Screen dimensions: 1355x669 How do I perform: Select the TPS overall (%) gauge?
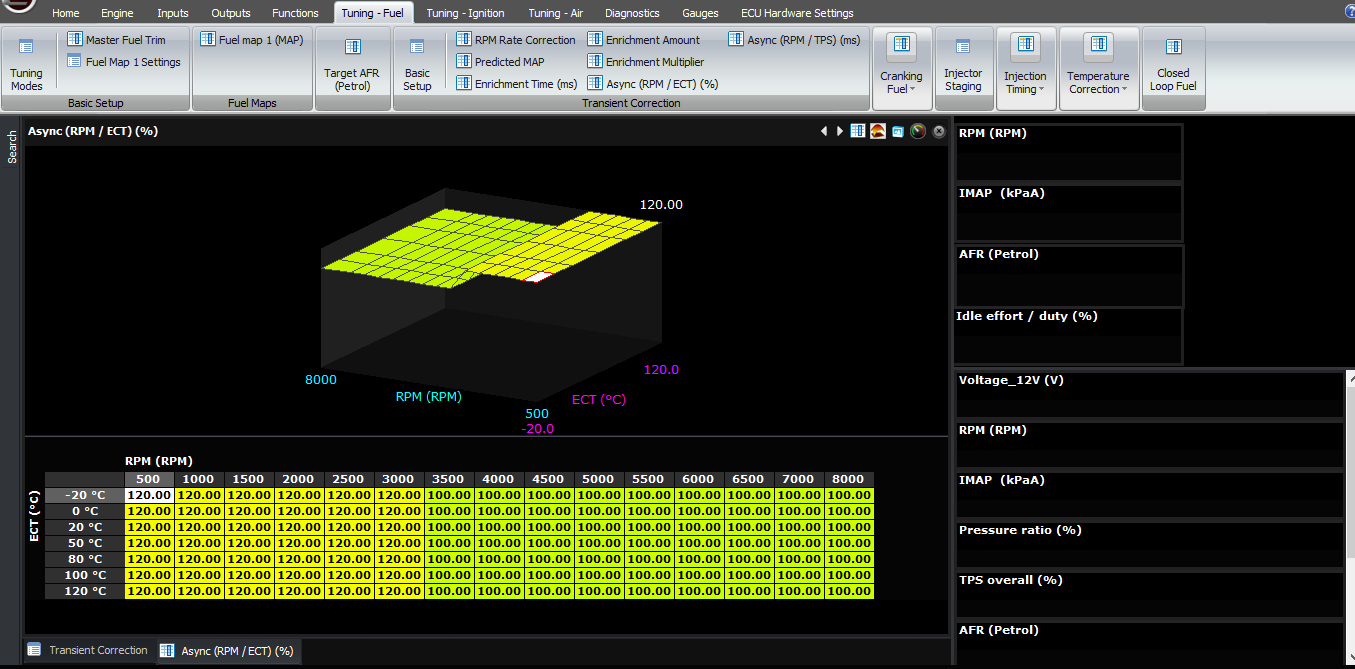(1150, 595)
